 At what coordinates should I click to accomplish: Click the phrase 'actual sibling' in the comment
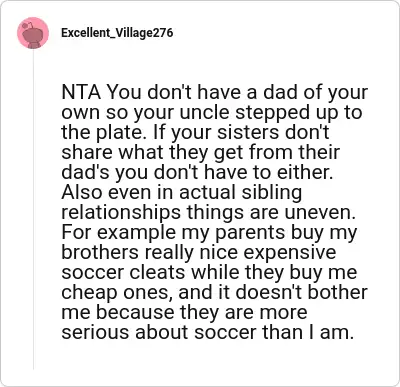(240, 192)
